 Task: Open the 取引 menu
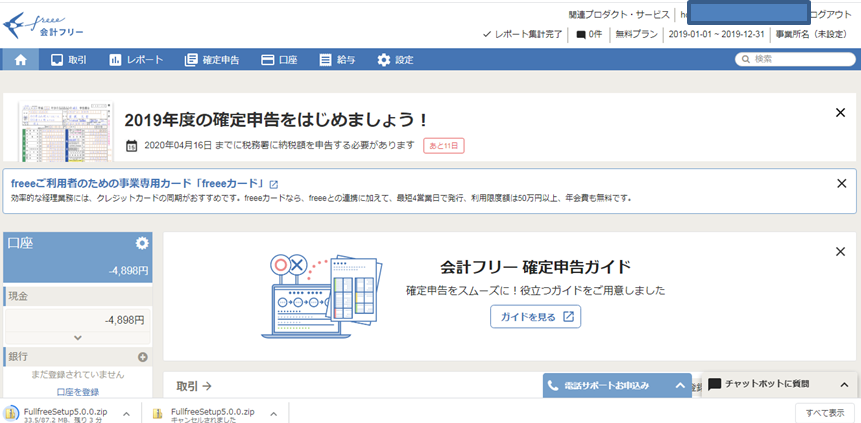67,60
